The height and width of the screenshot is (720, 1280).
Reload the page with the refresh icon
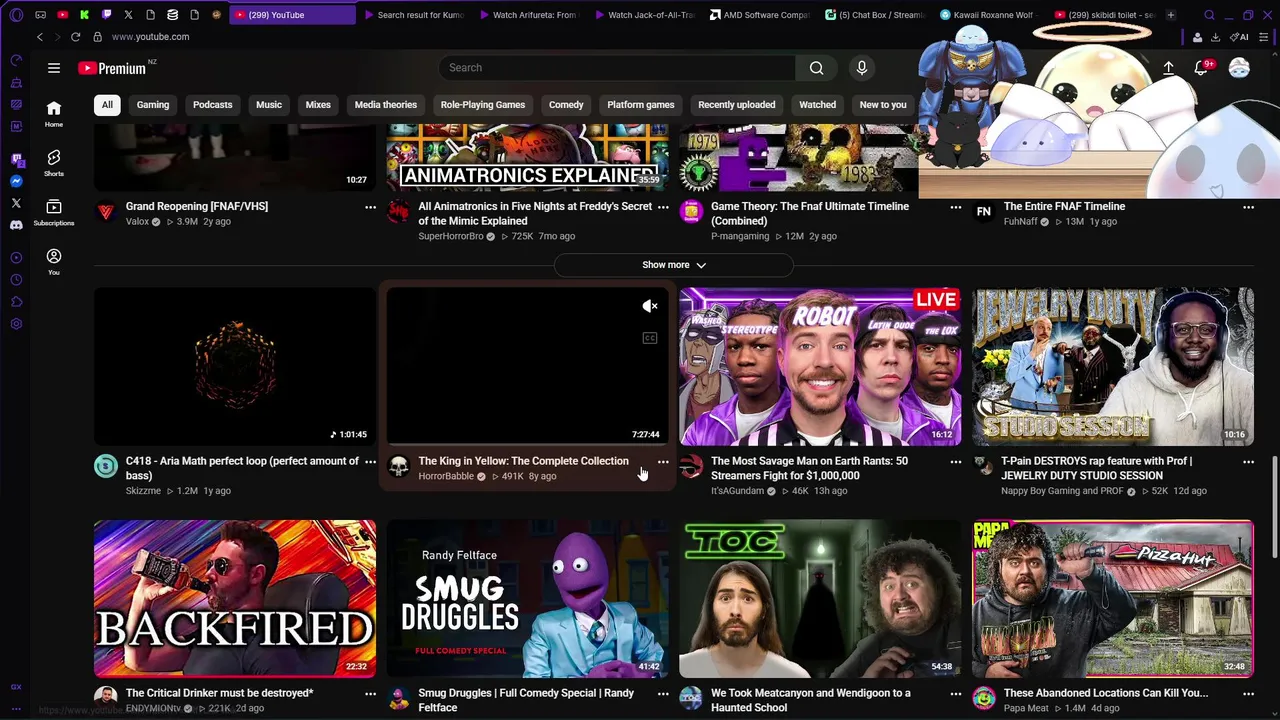point(75,37)
